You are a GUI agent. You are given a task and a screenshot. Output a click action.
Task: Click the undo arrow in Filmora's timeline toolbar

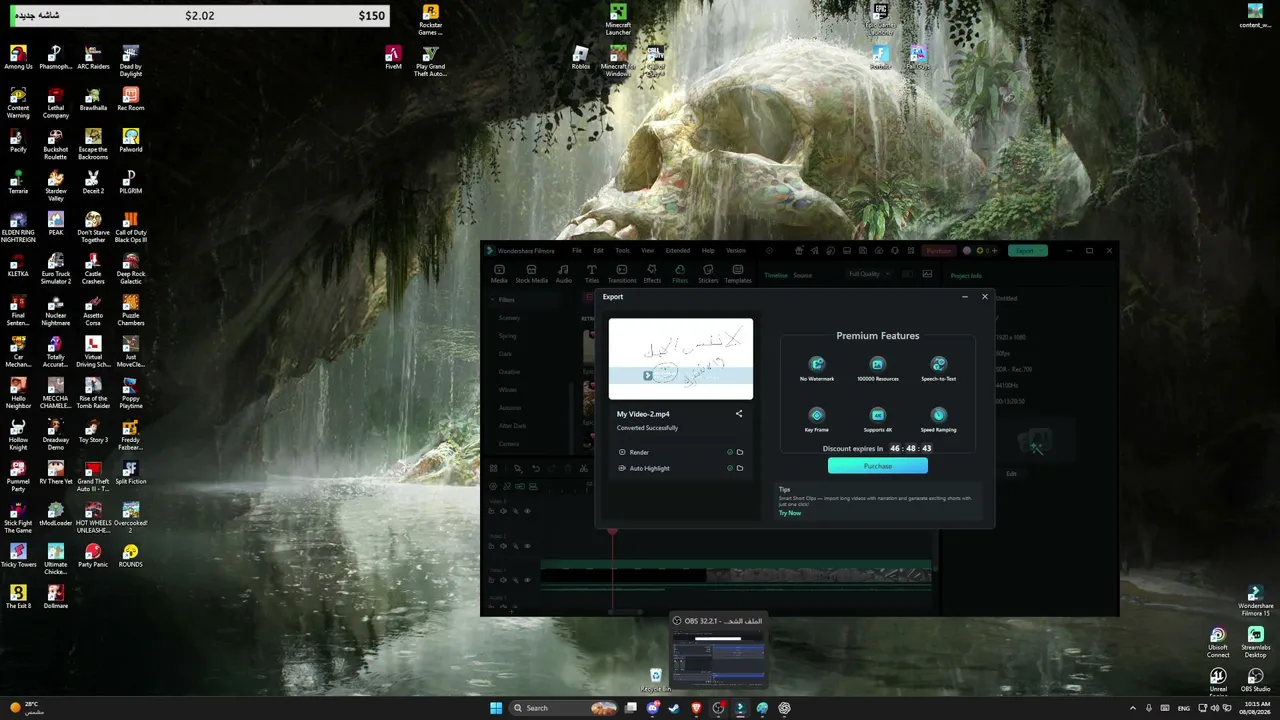click(536, 468)
